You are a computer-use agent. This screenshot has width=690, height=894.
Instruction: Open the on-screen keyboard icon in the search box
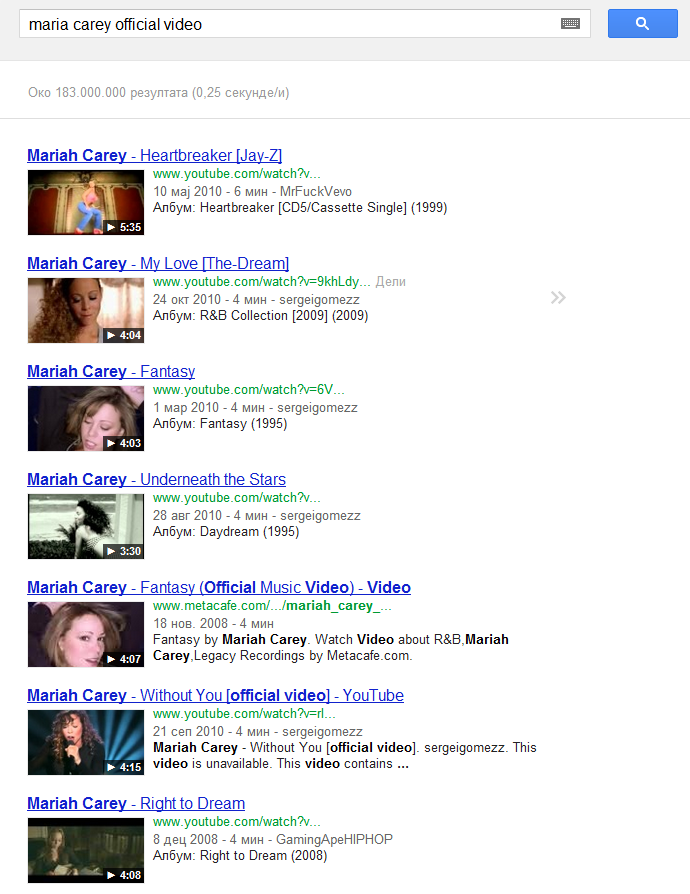[570, 23]
